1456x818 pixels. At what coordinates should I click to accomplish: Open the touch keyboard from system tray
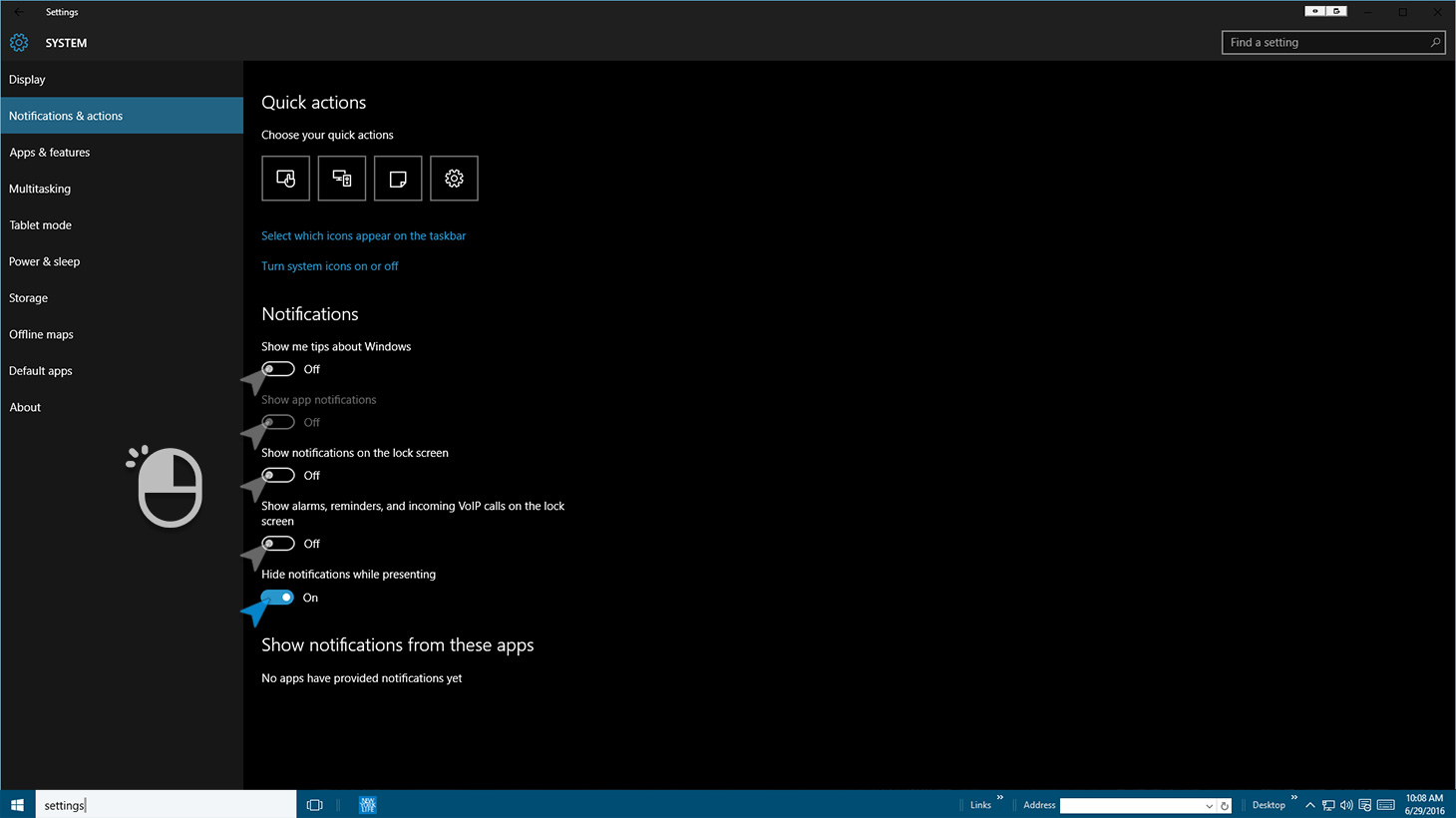coord(1385,805)
